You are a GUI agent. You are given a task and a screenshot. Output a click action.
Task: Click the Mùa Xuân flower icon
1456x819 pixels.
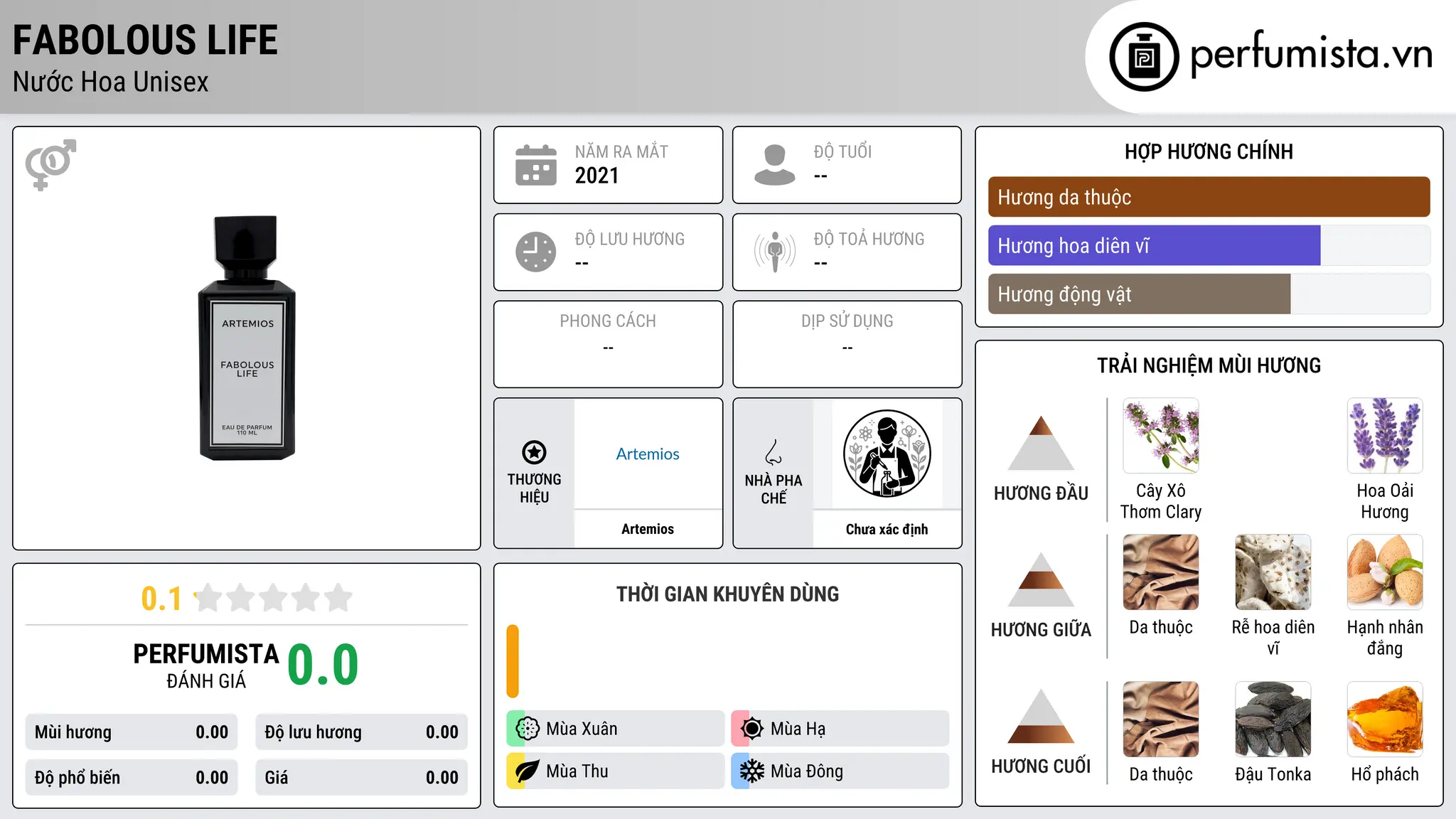click(x=528, y=729)
